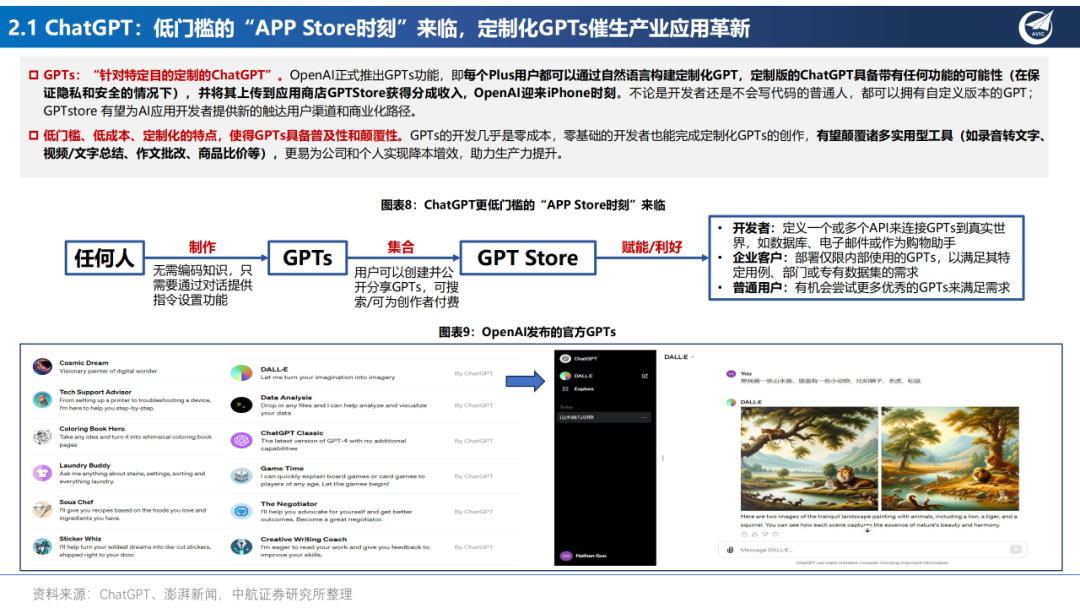1080x608 pixels.
Task: Click the 'Today' heading in black sidebar
Action: coord(566,407)
